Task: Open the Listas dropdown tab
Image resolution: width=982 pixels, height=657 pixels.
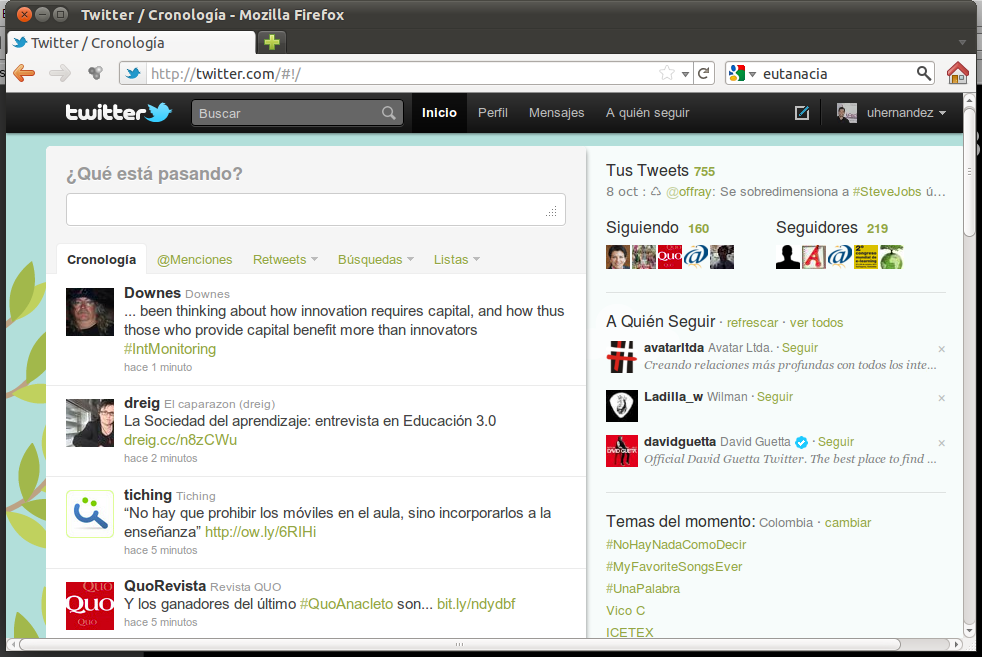Action: (456, 259)
